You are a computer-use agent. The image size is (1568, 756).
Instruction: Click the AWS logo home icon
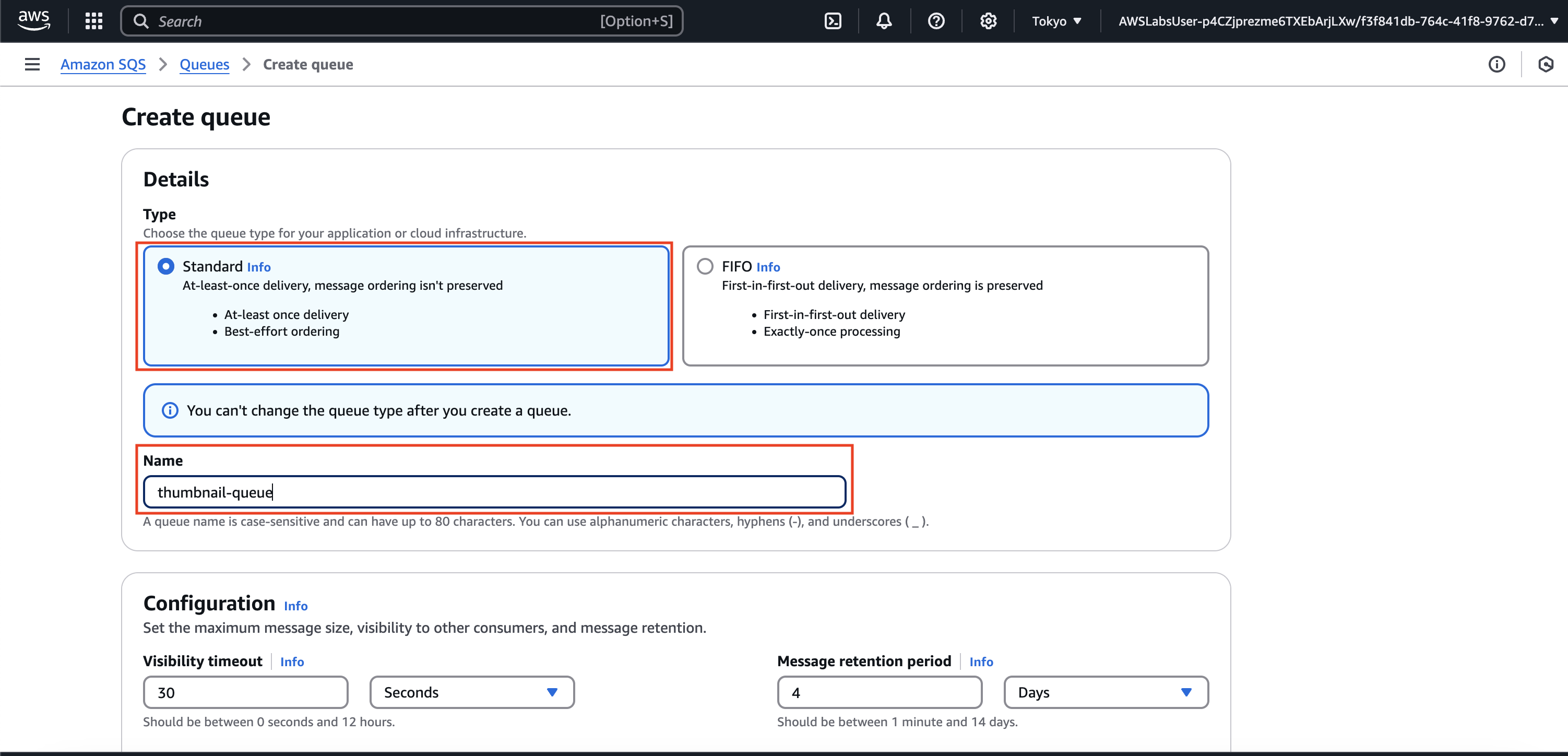pos(33,21)
